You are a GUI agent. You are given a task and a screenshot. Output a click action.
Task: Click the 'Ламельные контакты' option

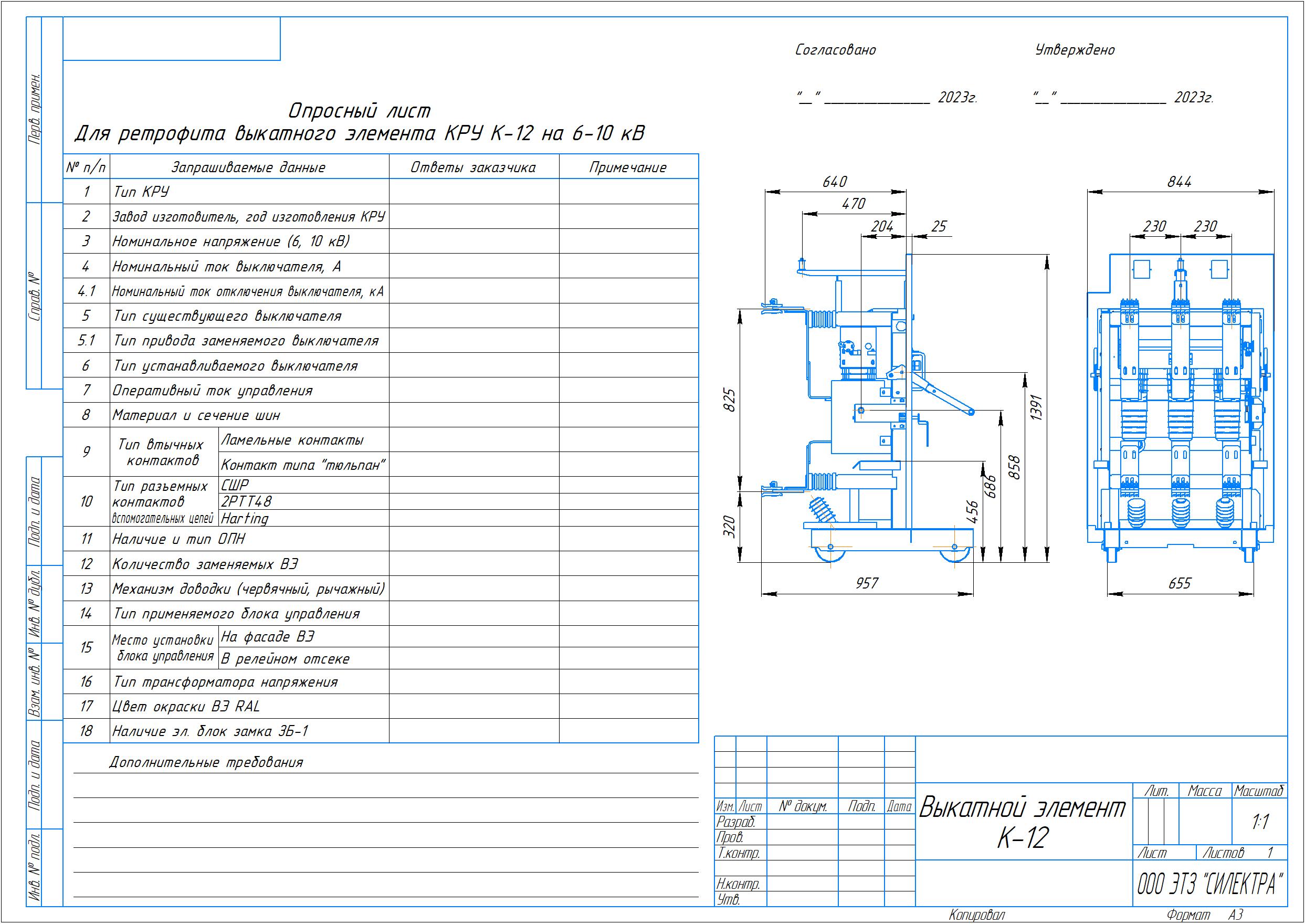click(292, 440)
